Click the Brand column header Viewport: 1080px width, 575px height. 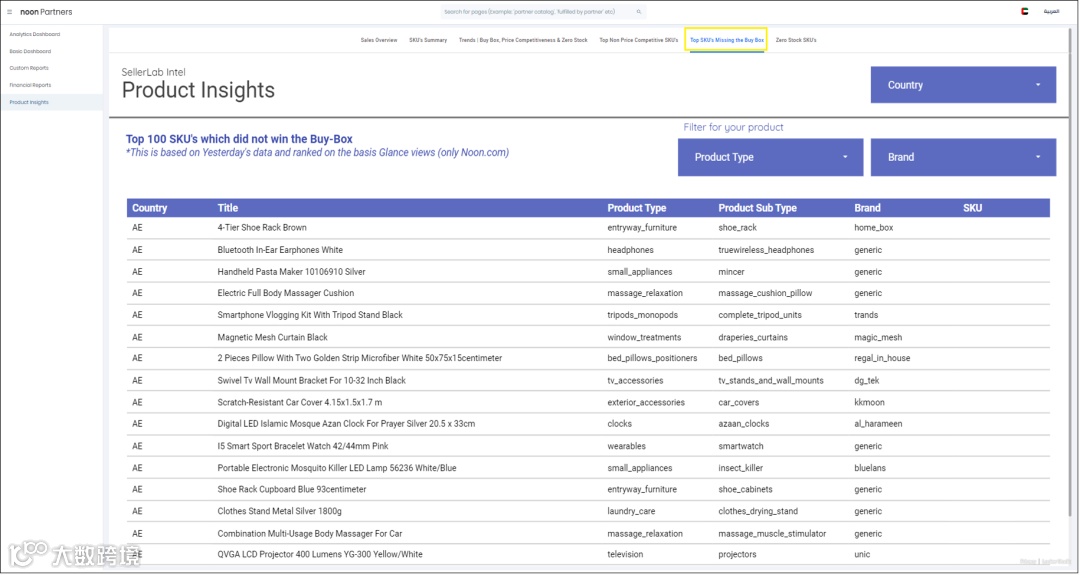(867, 208)
